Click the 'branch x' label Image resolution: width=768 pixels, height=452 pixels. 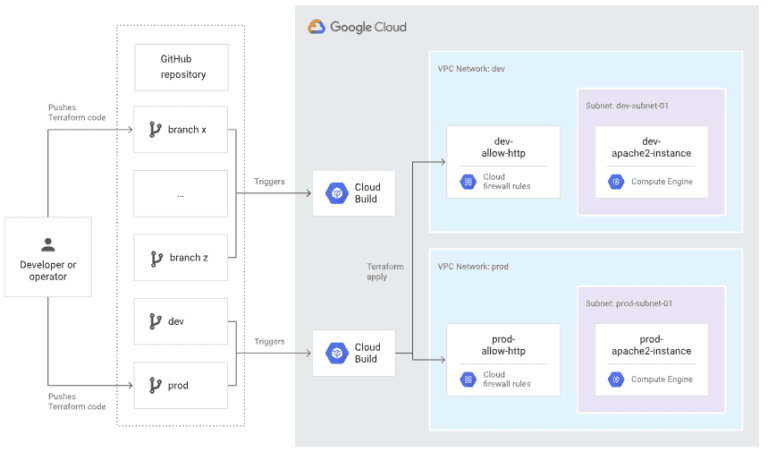pos(187,130)
